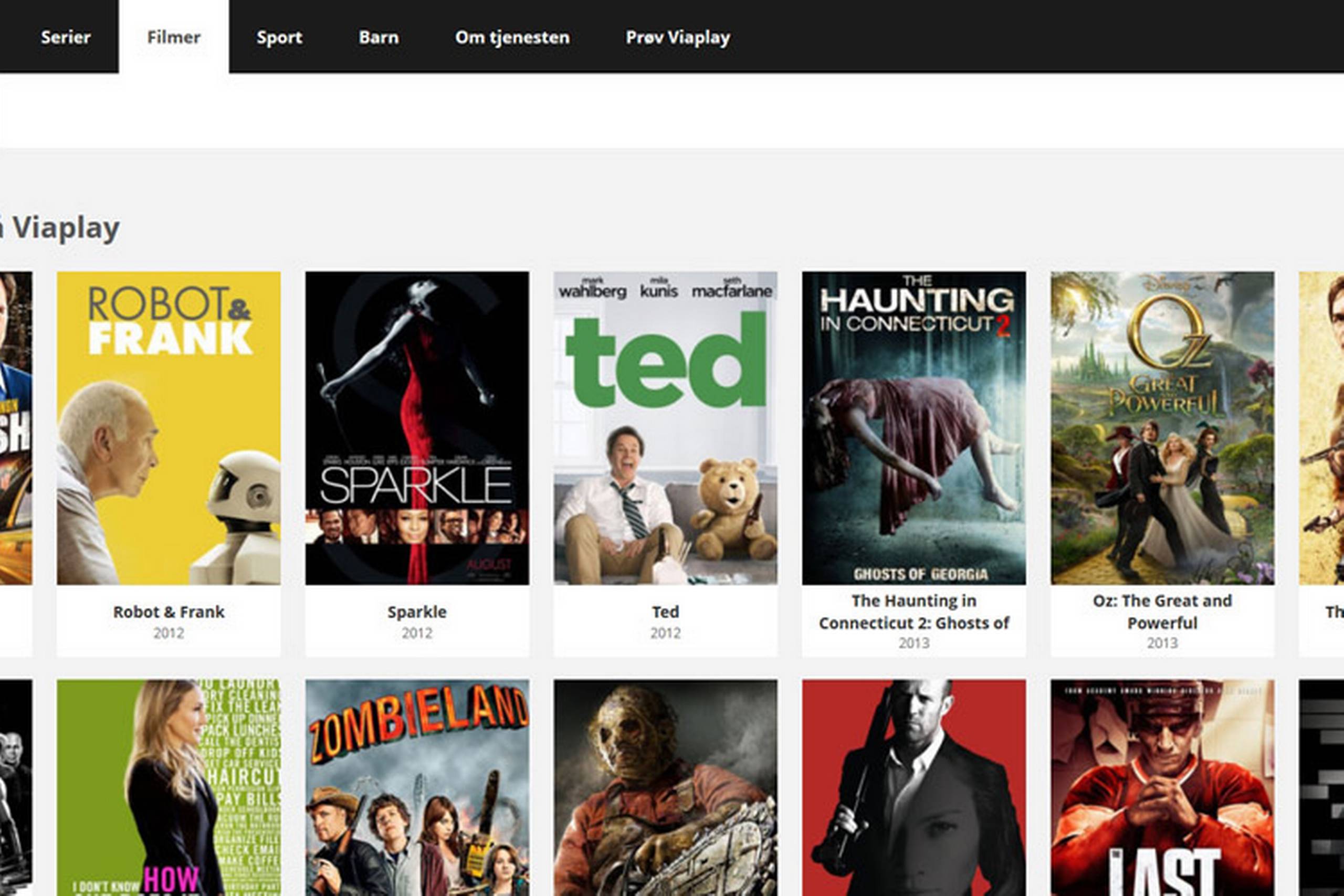This screenshot has width=1344, height=896.
Task: Open the Ted movie poster
Action: pos(665,427)
